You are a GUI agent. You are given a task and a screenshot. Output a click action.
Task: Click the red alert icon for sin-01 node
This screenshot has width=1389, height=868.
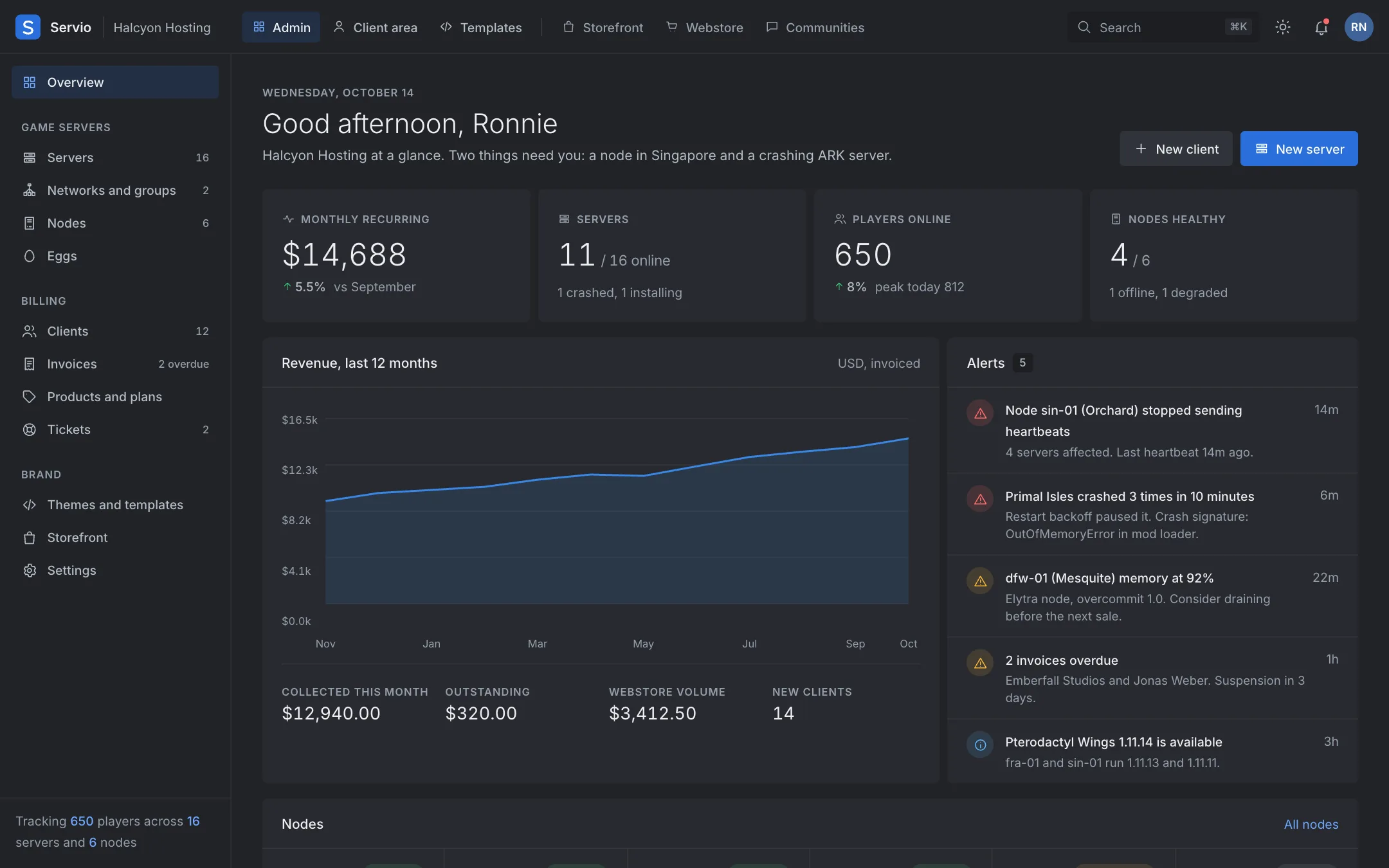[x=980, y=413]
